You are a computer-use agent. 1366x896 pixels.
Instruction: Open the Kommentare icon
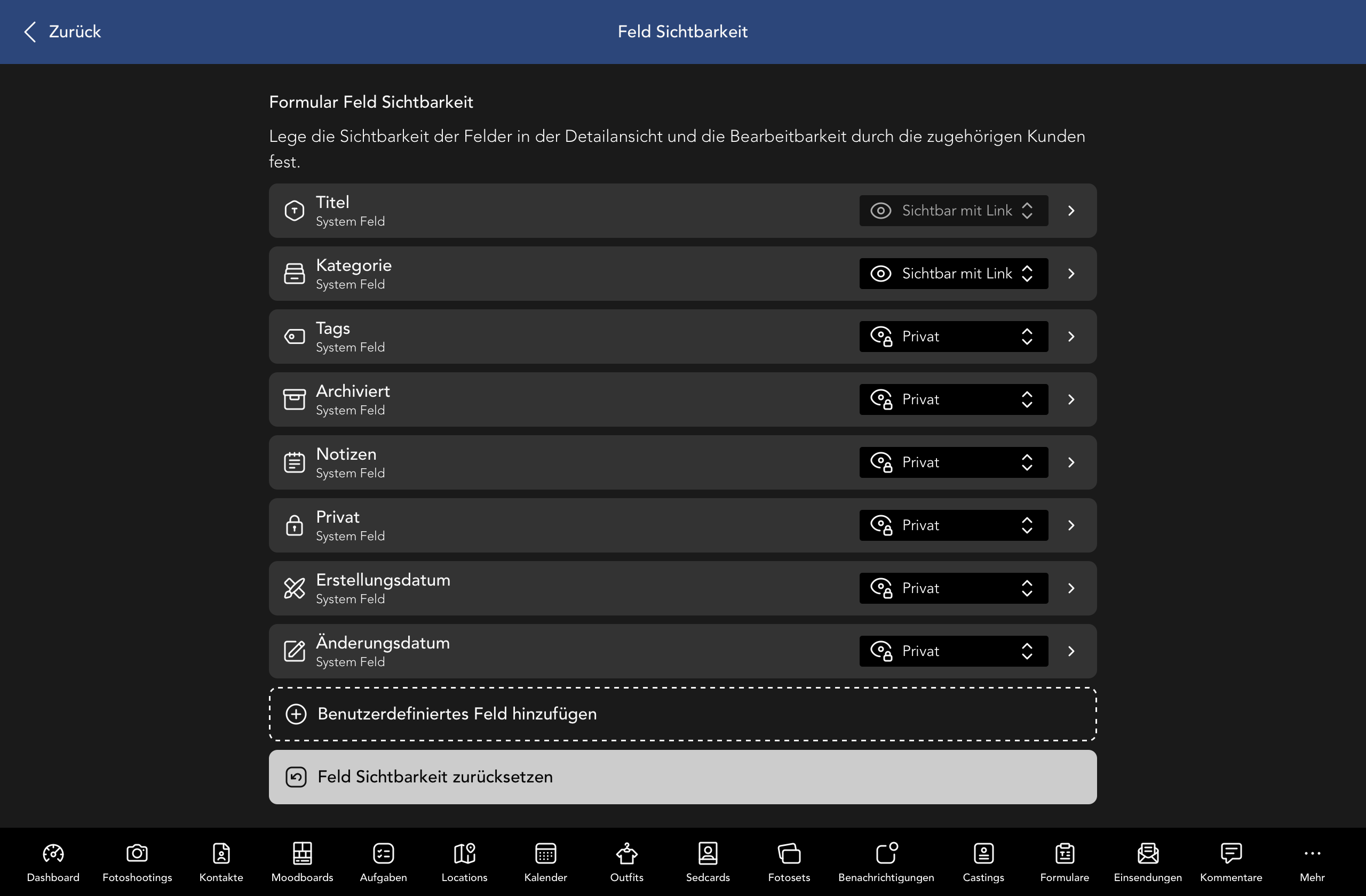coord(1231,853)
